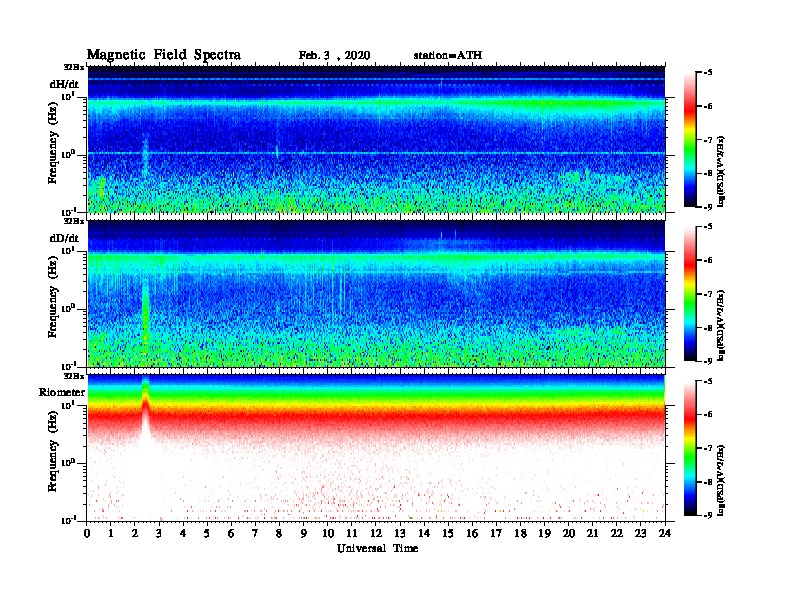Click the "dH/dt" panel label
The width and height of the screenshot is (792, 612).
[64, 84]
